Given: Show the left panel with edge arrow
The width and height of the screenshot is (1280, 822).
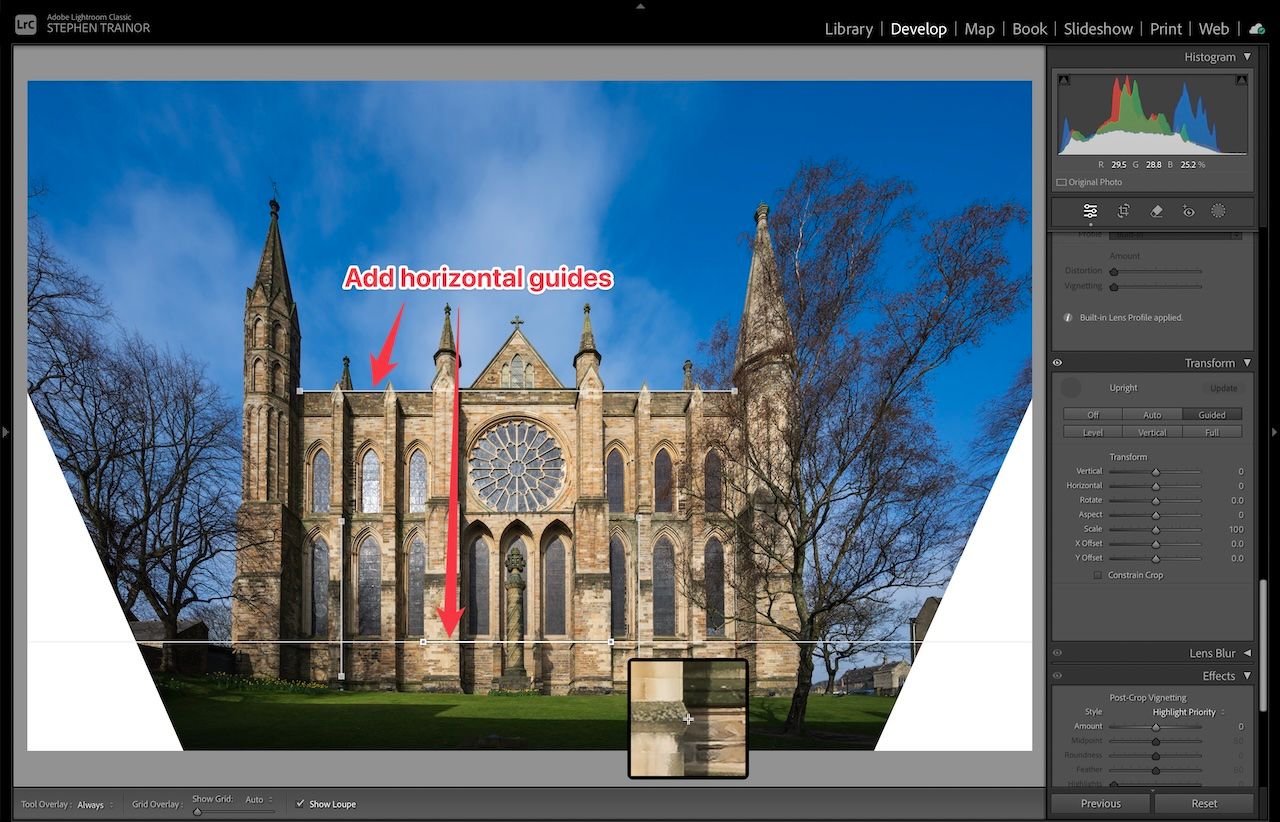Looking at the screenshot, I should [x=5, y=432].
